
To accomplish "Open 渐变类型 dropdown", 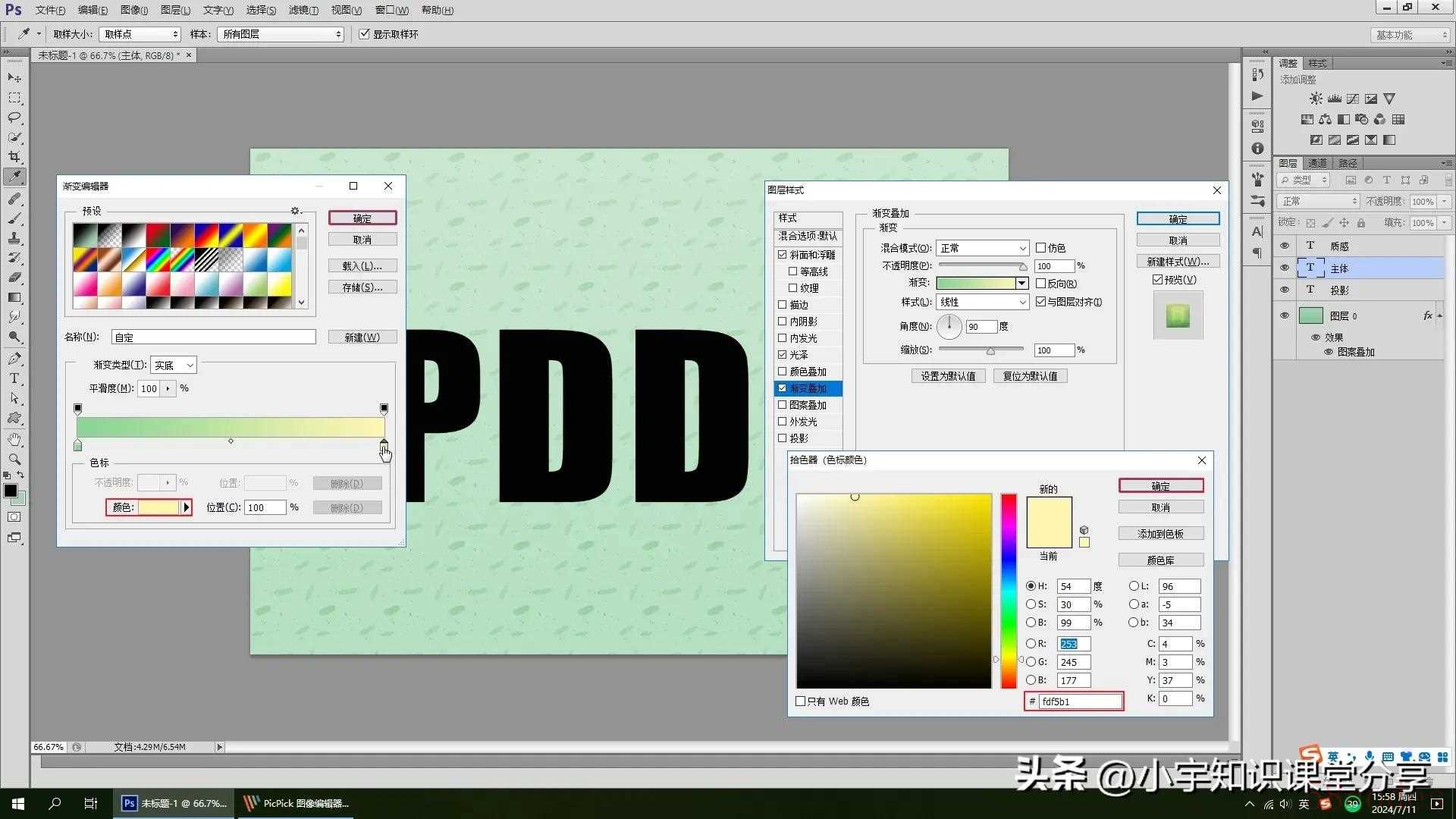I will click(x=173, y=366).
